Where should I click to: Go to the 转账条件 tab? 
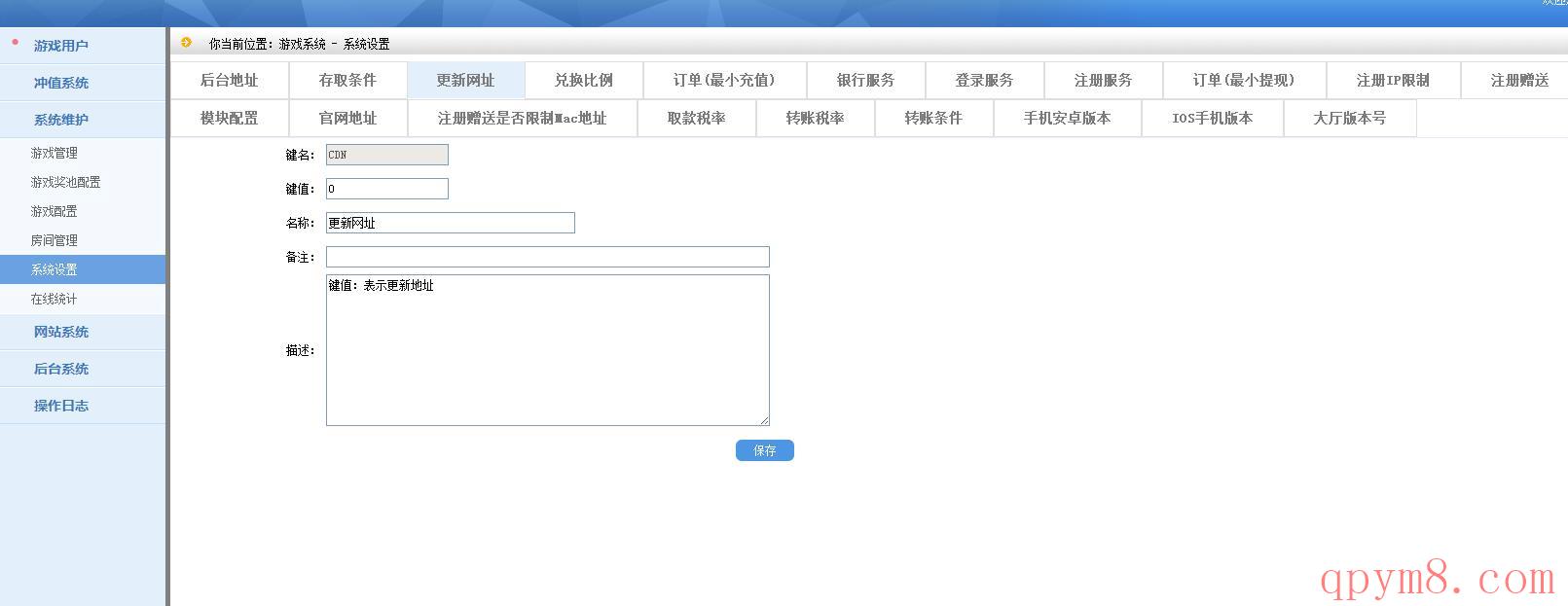pyautogui.click(x=934, y=119)
